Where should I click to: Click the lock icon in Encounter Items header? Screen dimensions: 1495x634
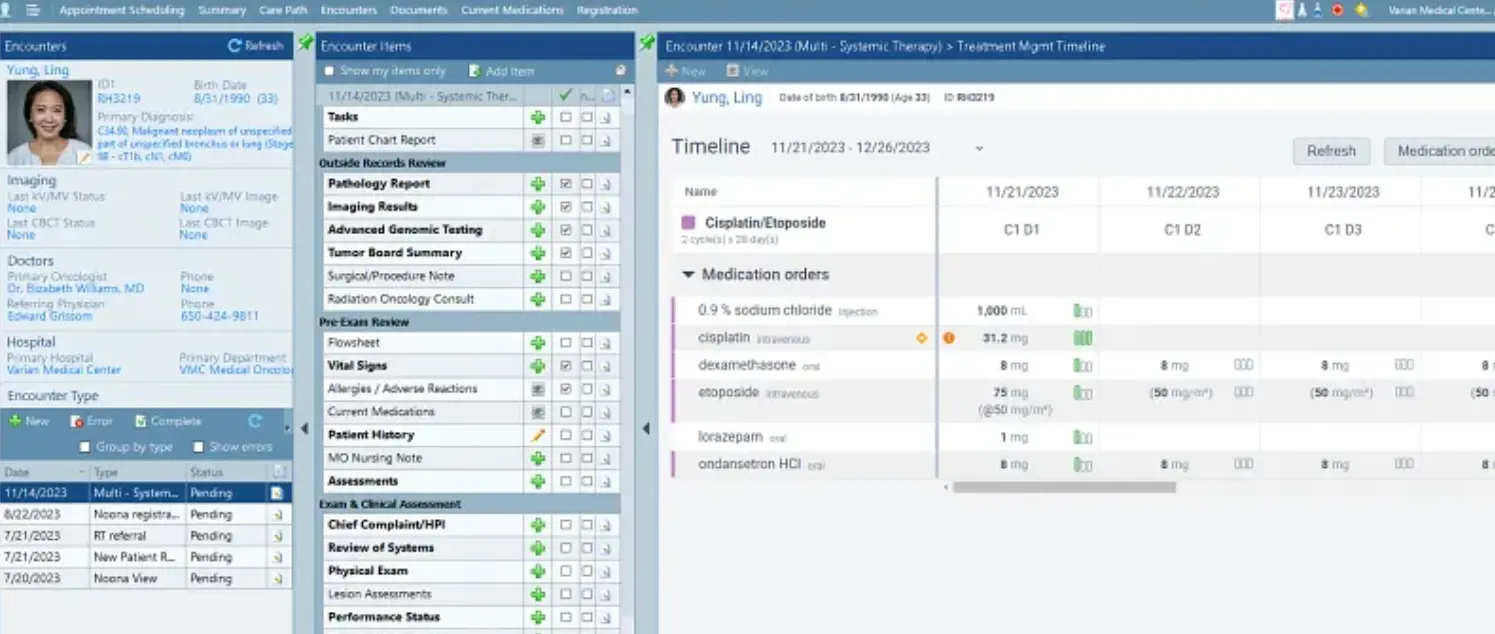tap(621, 69)
